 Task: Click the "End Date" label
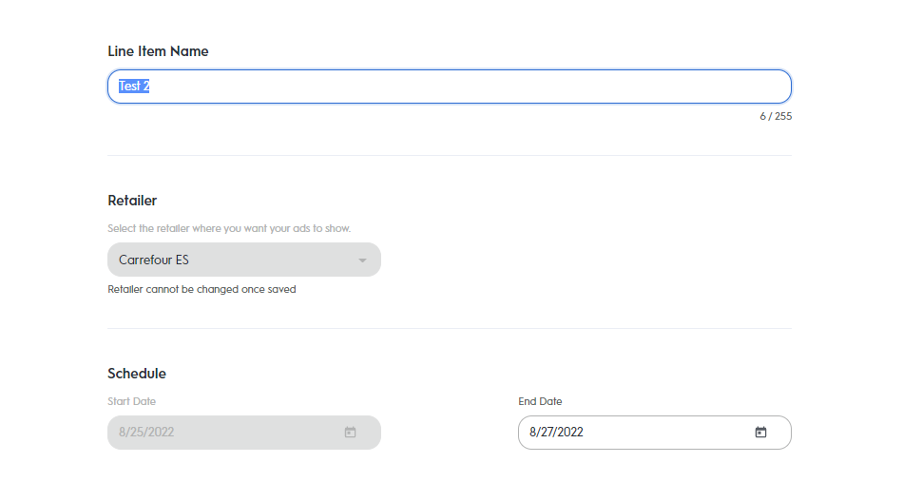(540, 401)
